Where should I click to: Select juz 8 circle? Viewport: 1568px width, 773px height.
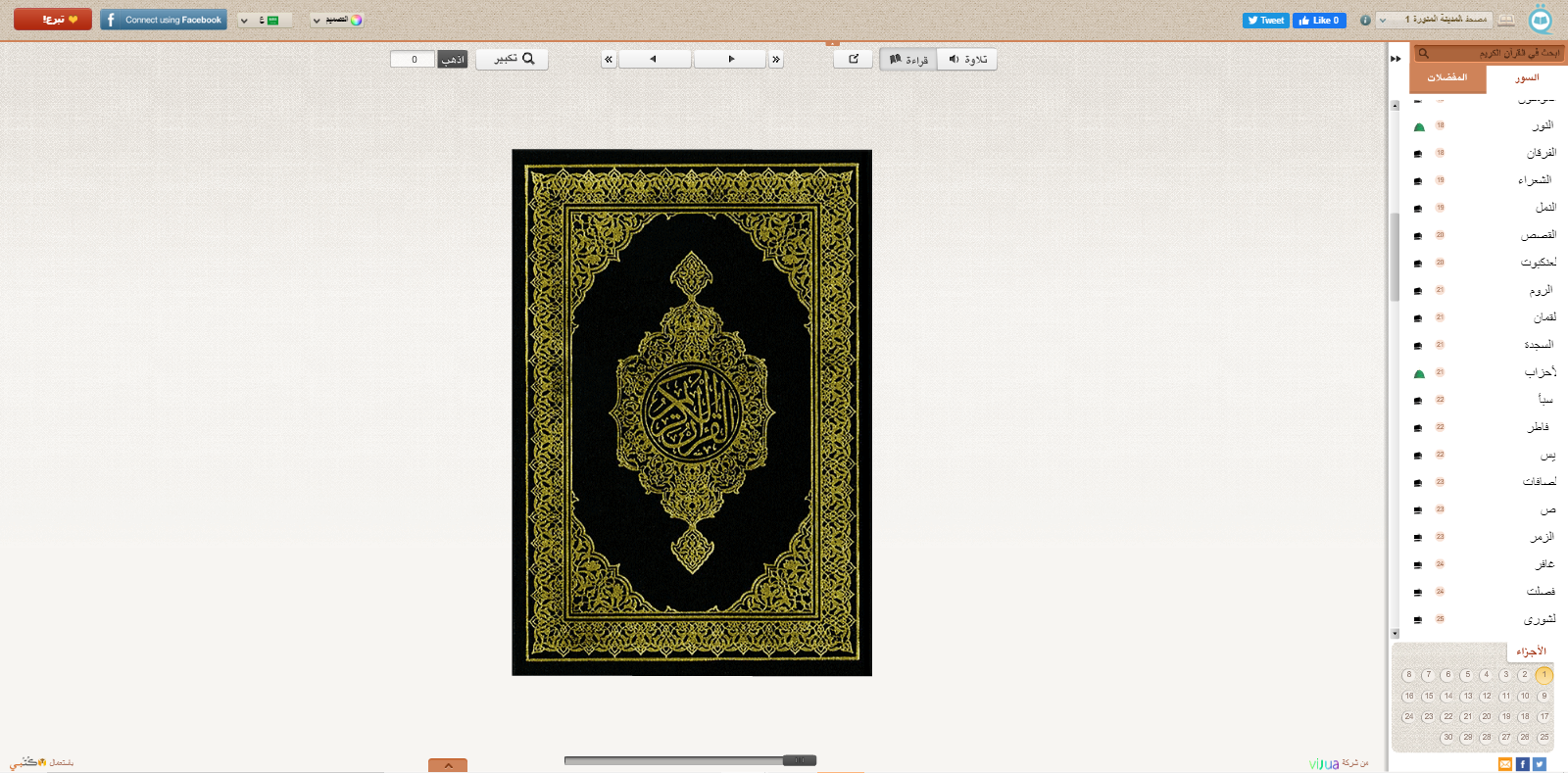(x=1408, y=675)
